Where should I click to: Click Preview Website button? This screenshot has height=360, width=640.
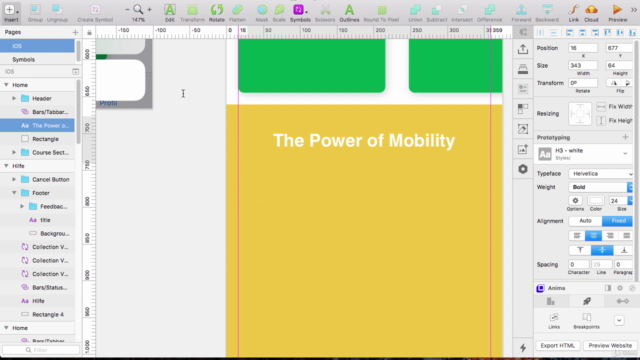[610, 345]
